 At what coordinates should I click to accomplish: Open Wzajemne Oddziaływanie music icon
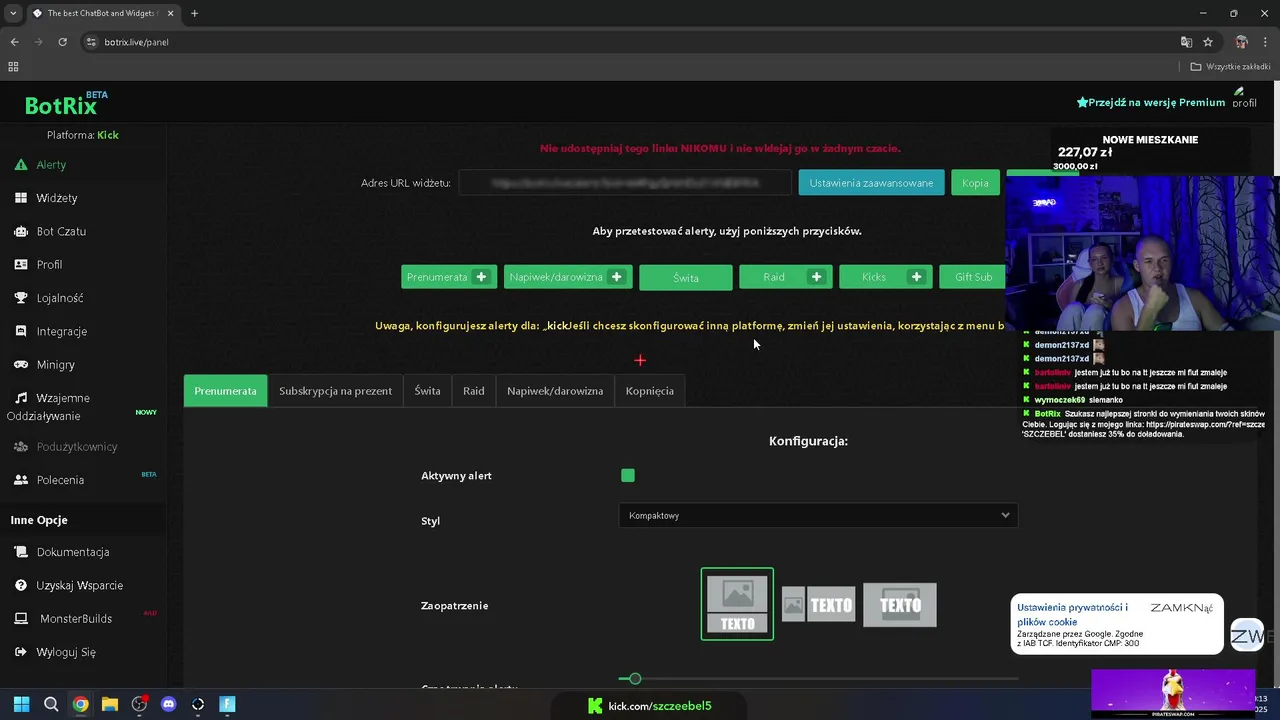coord(21,398)
